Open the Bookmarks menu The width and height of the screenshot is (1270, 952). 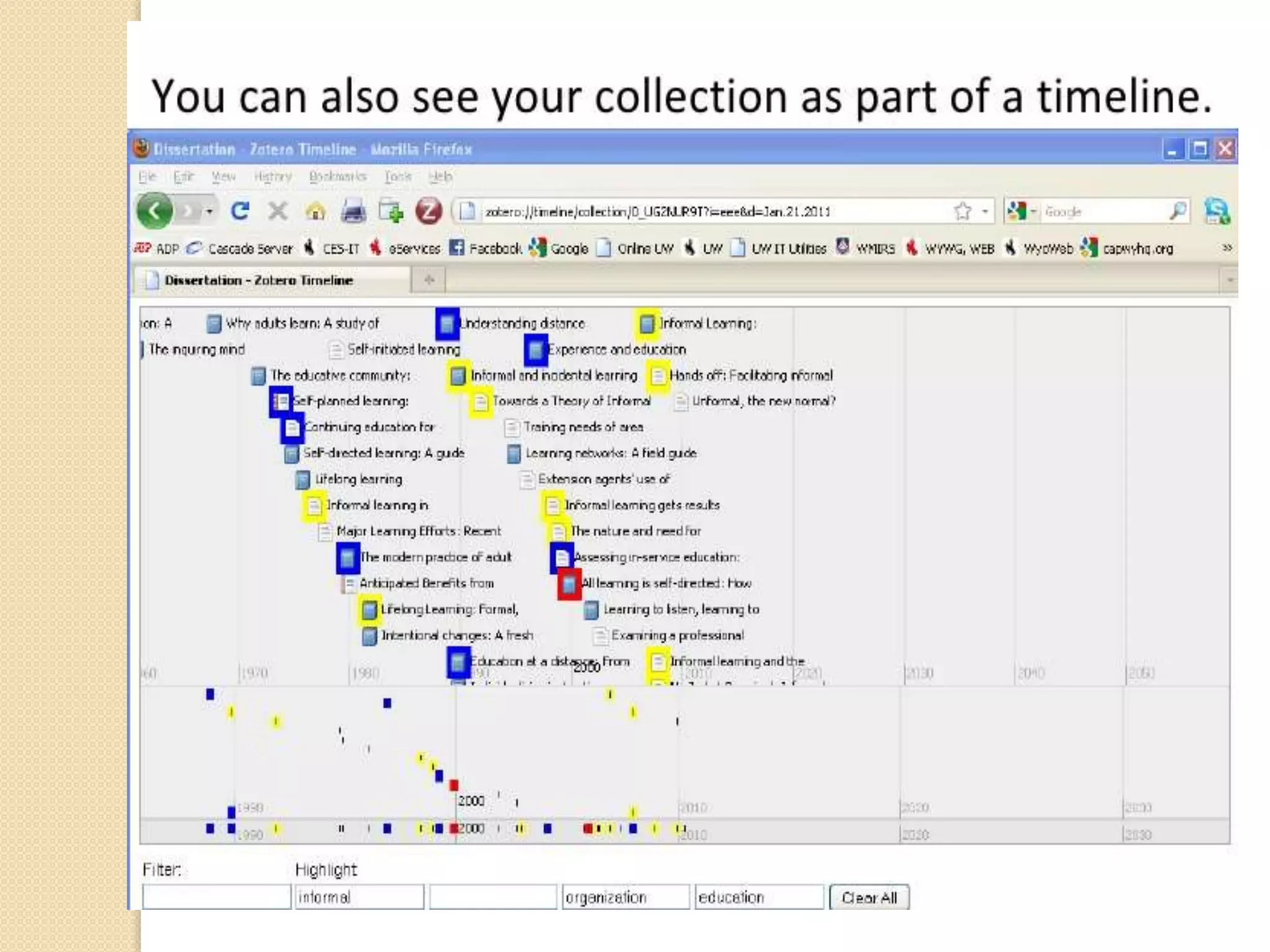point(337,177)
